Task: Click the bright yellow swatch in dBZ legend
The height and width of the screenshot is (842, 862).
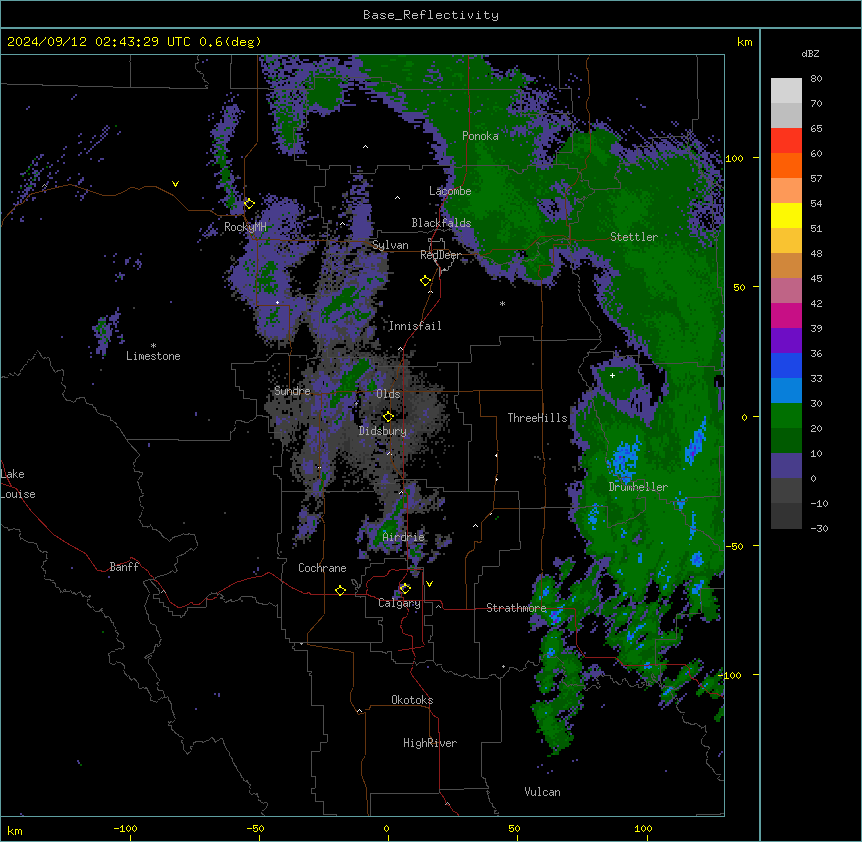Action: pyautogui.click(x=786, y=215)
